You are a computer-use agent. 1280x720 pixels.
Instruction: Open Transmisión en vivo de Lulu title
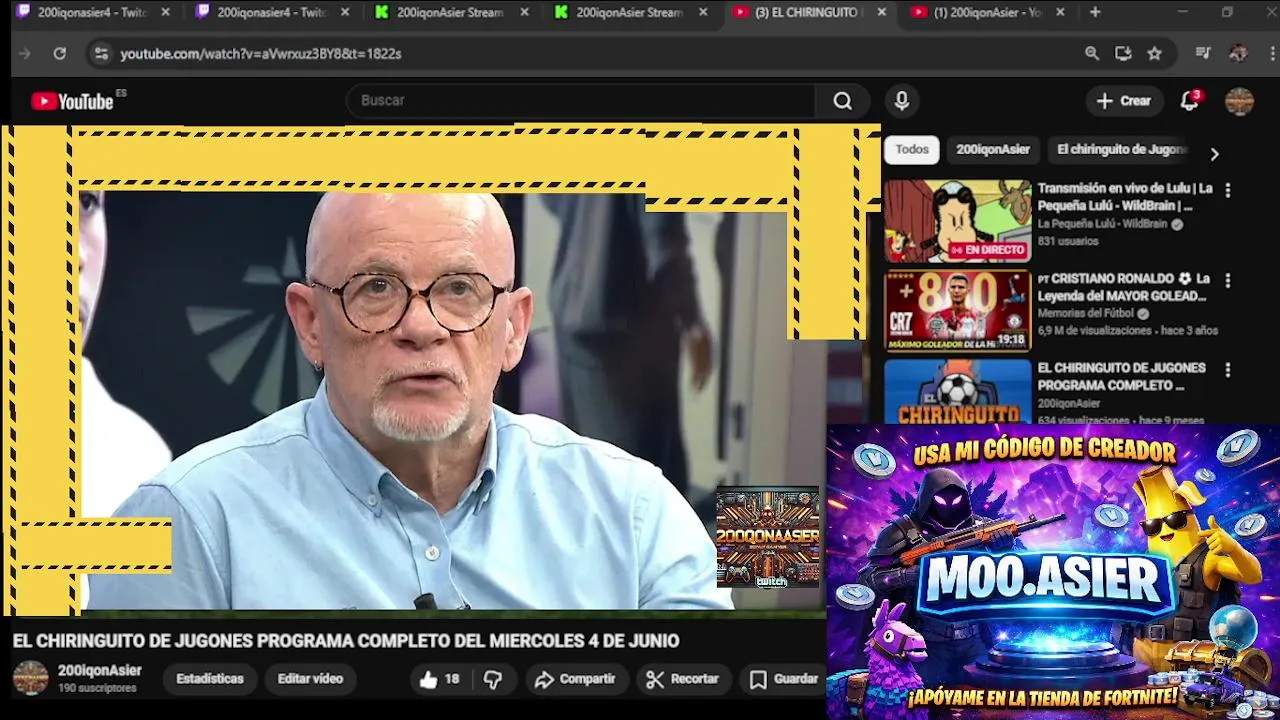[x=1125, y=197]
